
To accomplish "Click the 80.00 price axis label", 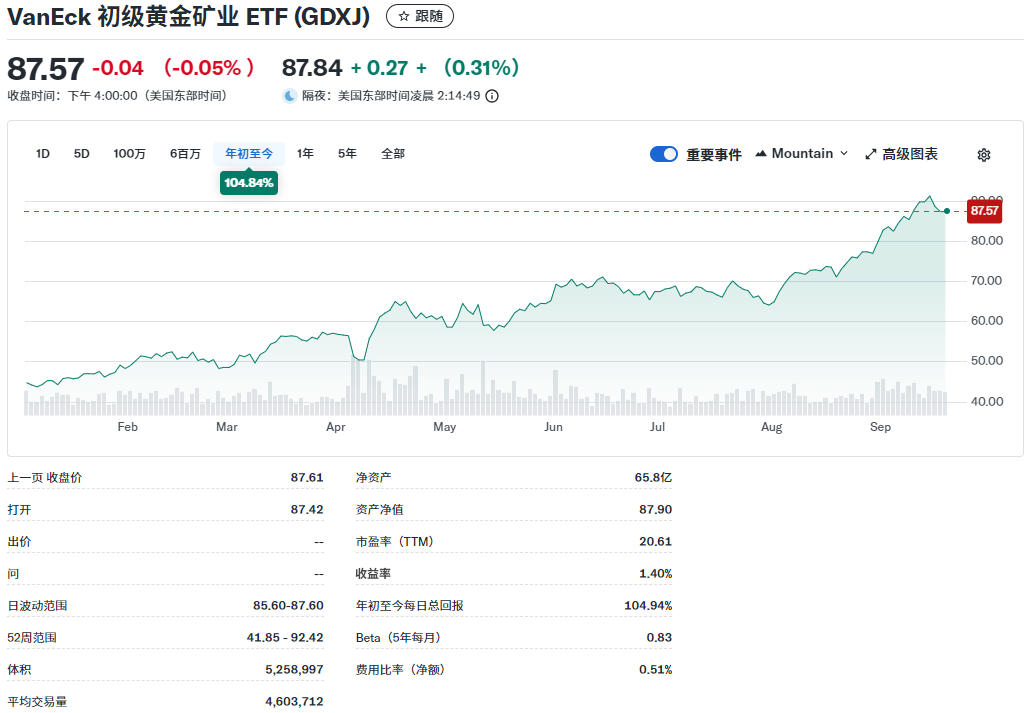I will (x=987, y=241).
